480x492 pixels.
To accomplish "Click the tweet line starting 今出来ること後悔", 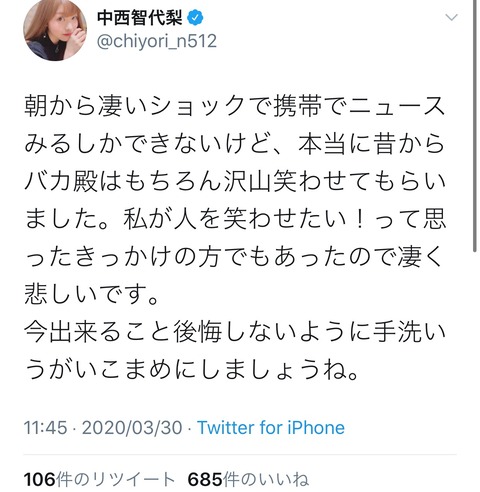I will coord(235,332).
